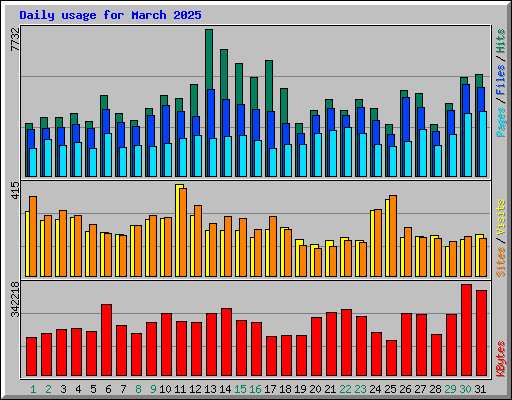Viewport: 512px width, 400px height.
Task: Click day 10 on the x-axis
Action: click(x=165, y=389)
